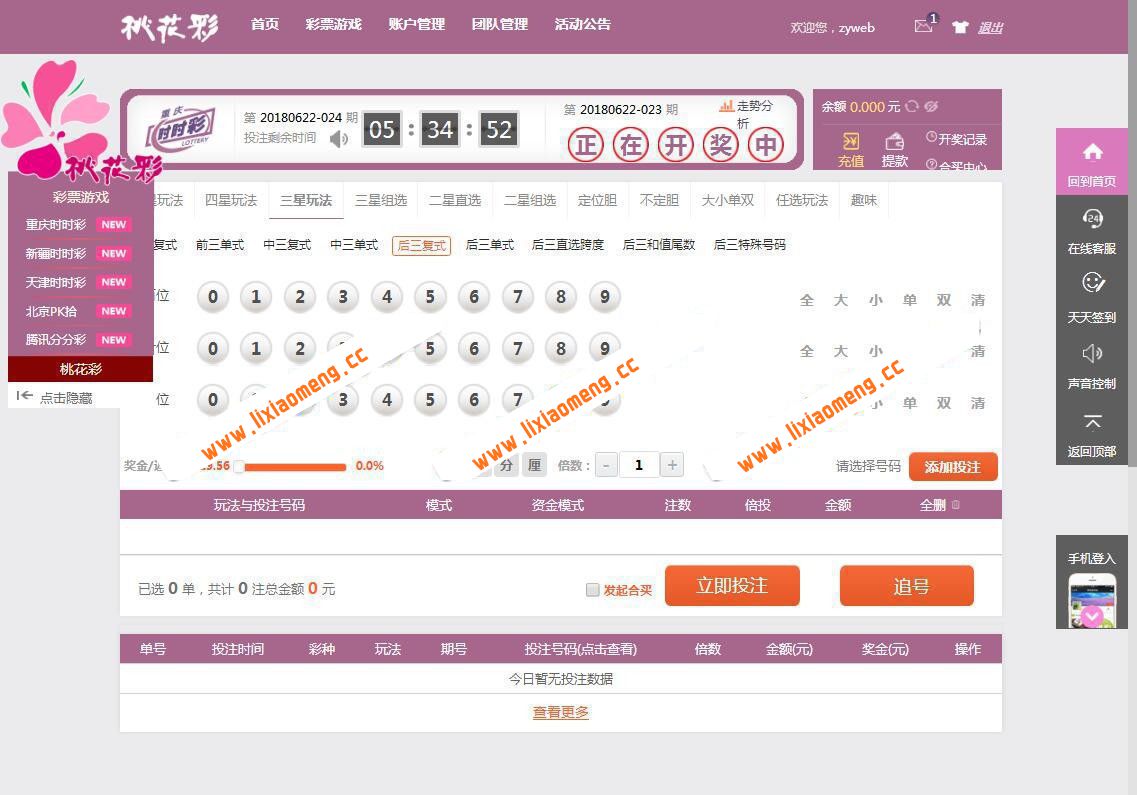
Task: Click the minus stepper beside 倍数
Action: (x=606, y=465)
